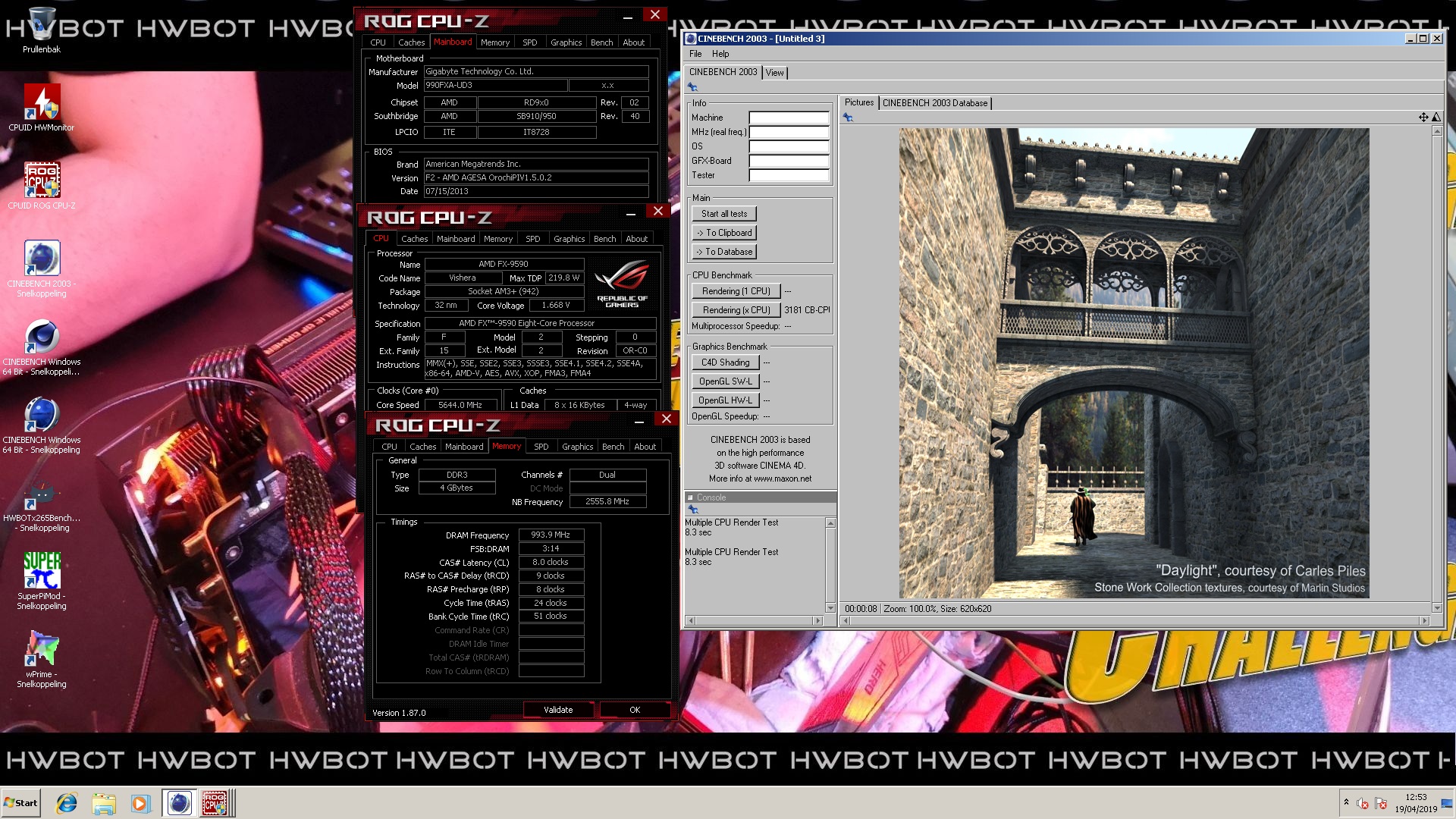
Task: Click the GFX-Board input field
Action: click(789, 161)
